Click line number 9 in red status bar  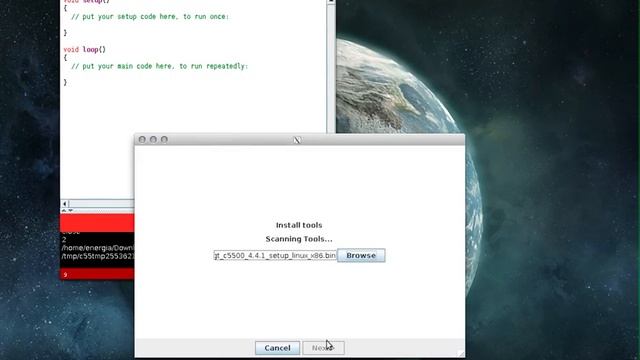coord(65,275)
